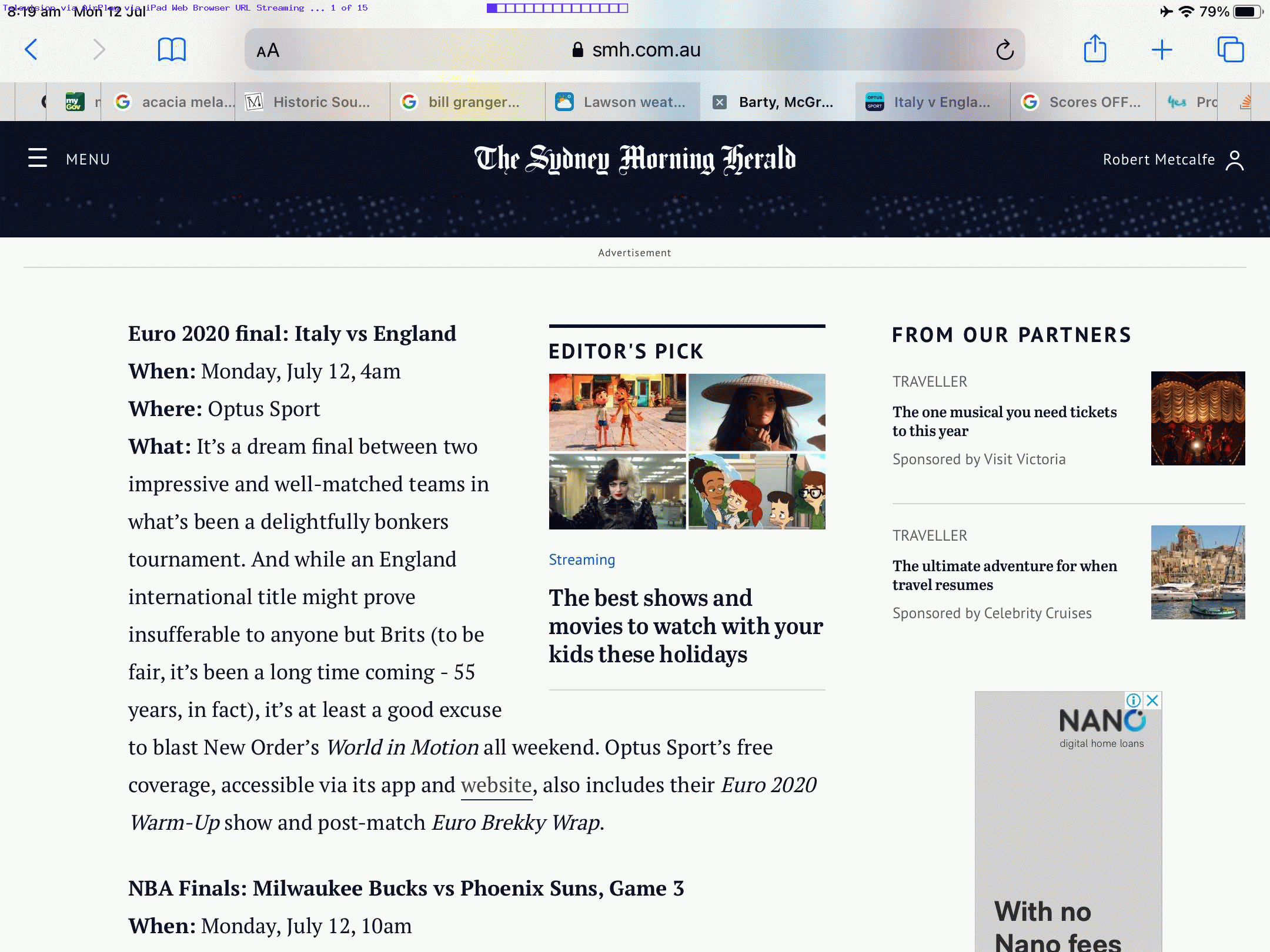Open the ultimate adventure travel article
Screen dimensions: 1270x952
point(1004,575)
